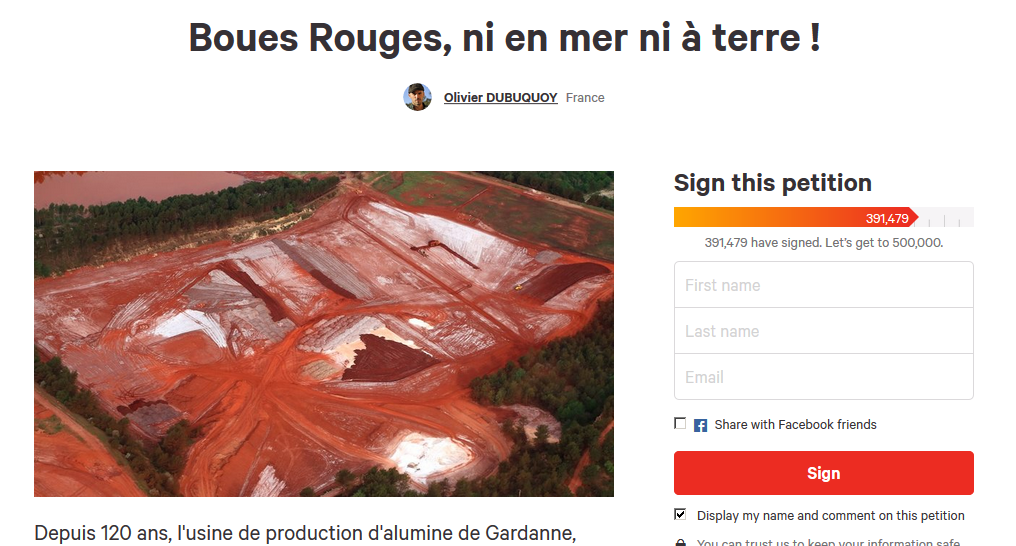Viewport: 1016px width, 546px height.
Task: Click Share with Facebook friends label
Action: 796,425
